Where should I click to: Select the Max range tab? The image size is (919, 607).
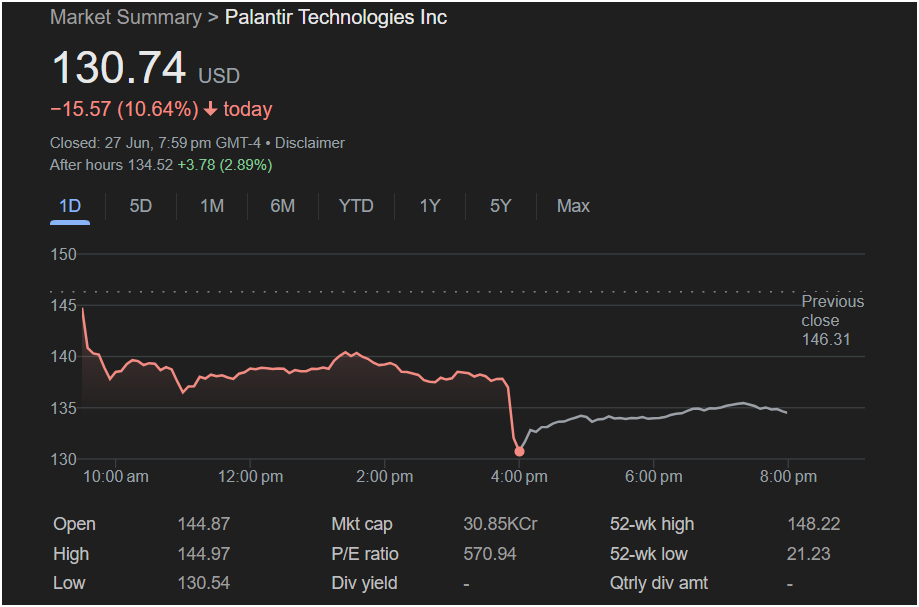pos(573,206)
